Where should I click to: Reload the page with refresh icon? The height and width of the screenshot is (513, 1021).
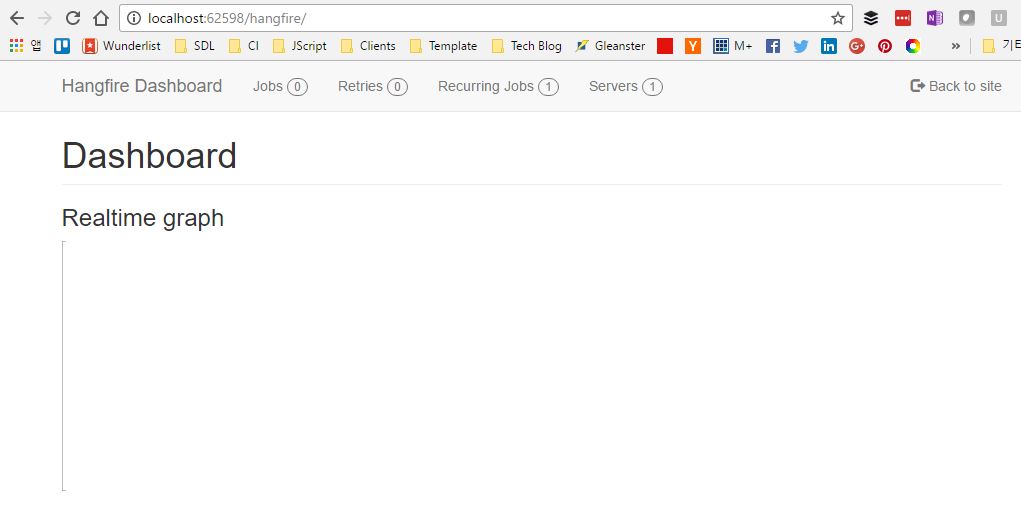(73, 18)
